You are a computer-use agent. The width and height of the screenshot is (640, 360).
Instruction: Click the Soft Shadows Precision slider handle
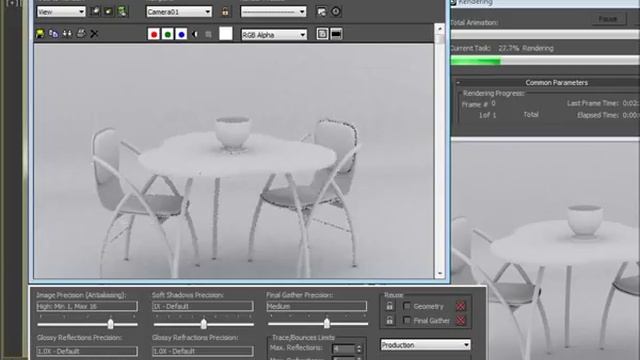click(x=204, y=324)
